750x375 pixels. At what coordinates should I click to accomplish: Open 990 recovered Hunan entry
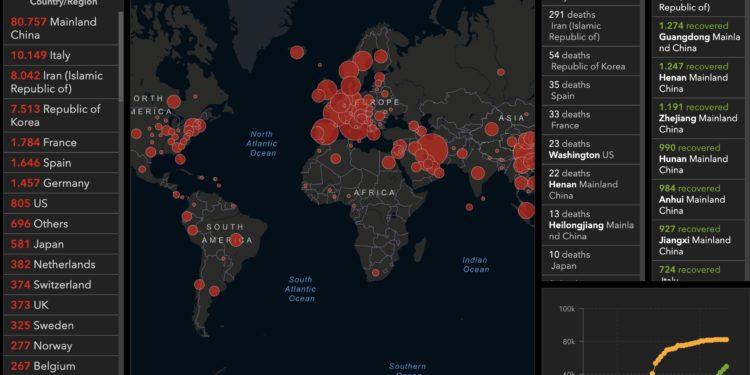click(x=699, y=159)
